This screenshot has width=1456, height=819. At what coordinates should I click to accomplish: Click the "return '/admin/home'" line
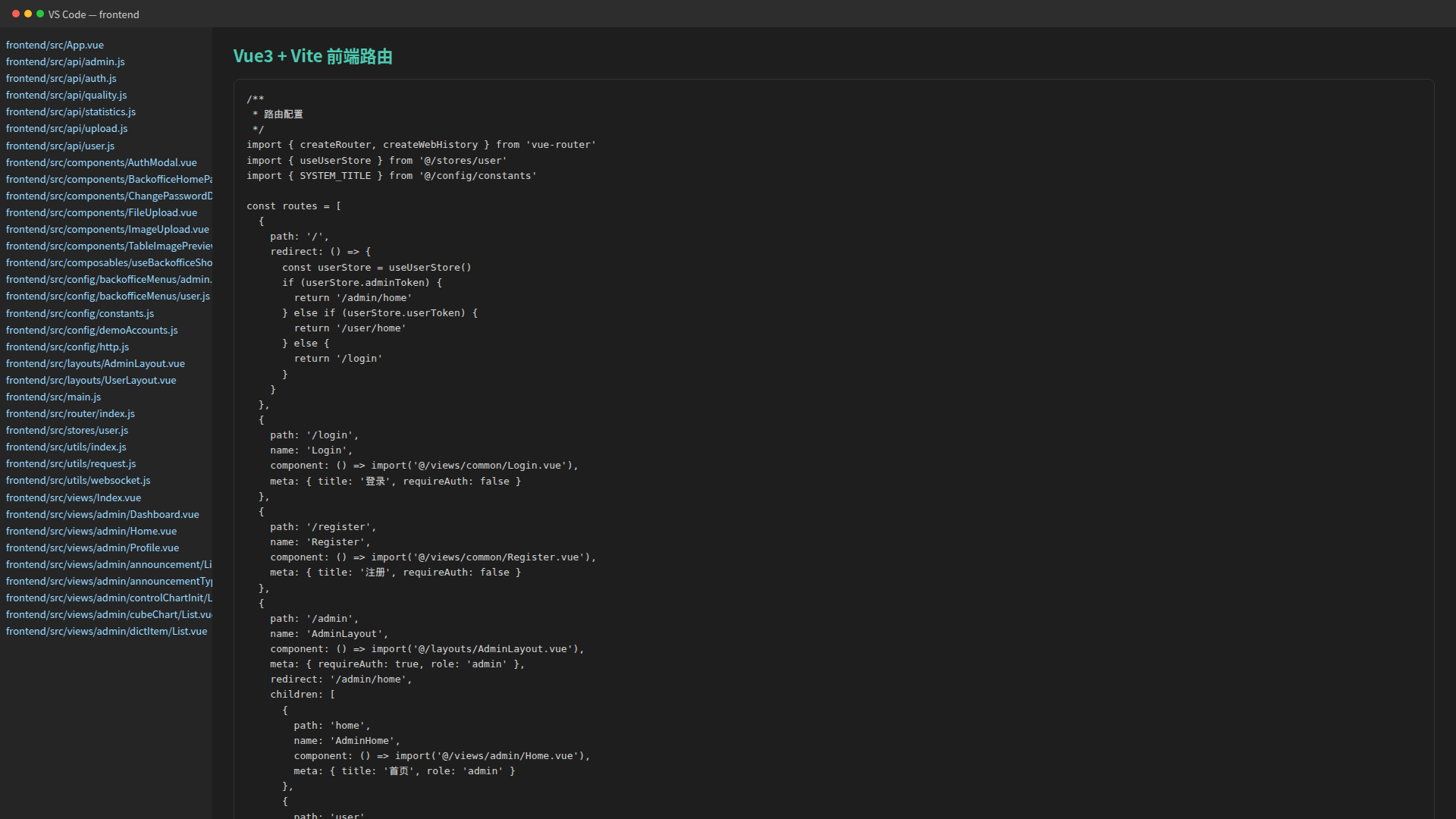[x=353, y=297]
